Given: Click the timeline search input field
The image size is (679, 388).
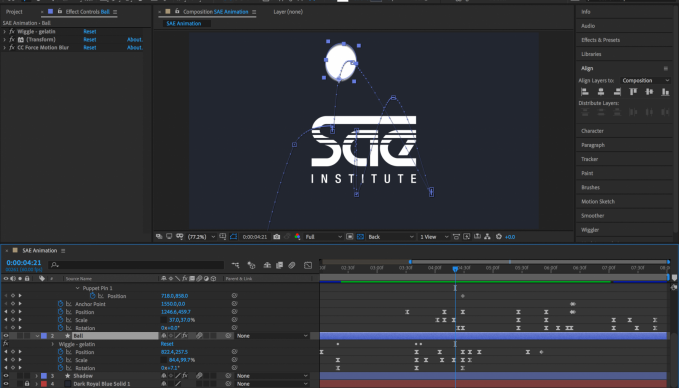Looking at the screenshot, I should (137, 265).
